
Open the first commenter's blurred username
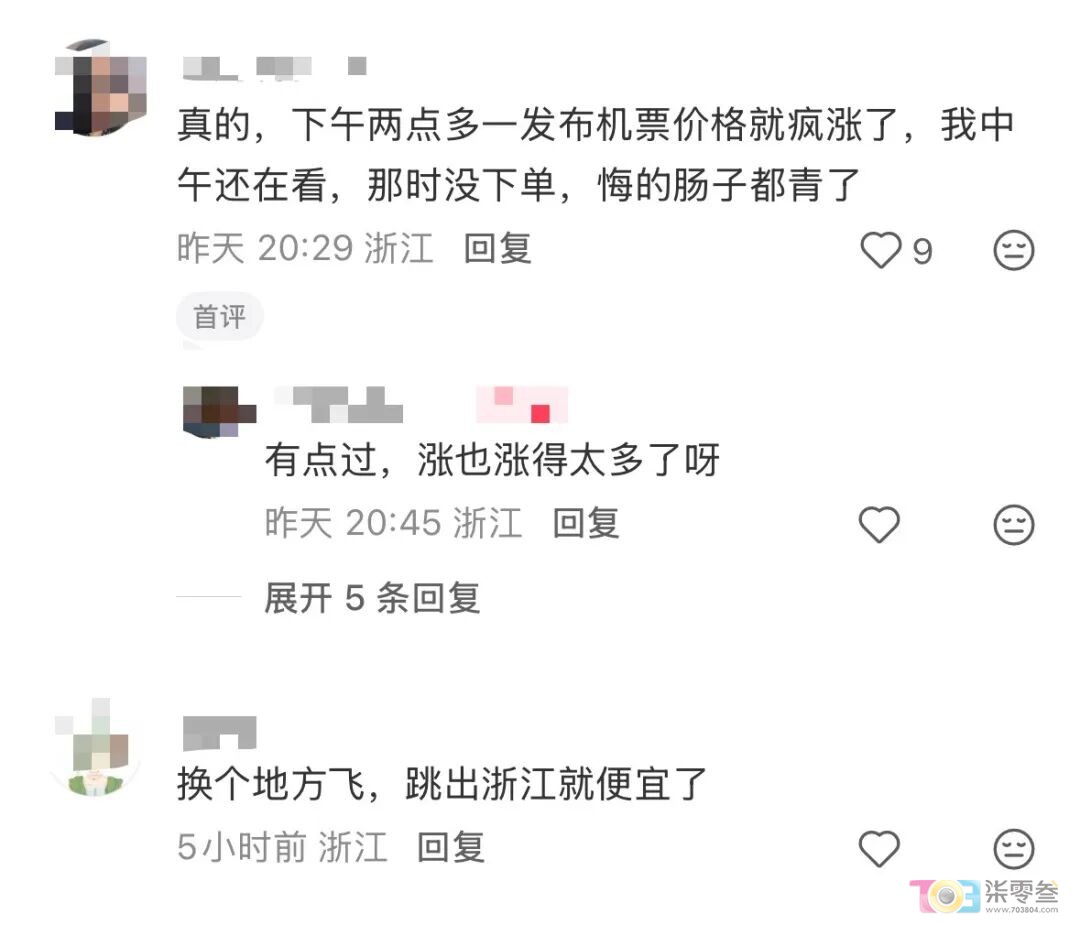click(274, 67)
